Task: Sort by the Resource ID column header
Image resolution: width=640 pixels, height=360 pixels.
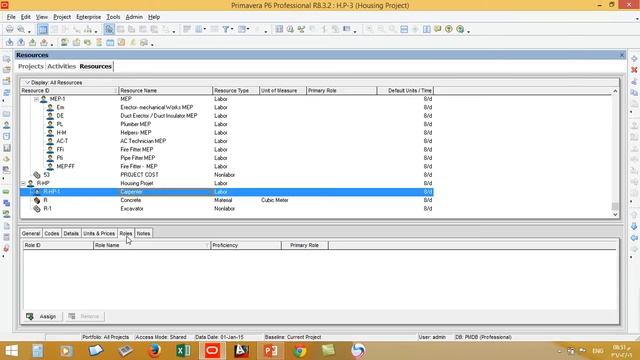Action: [x=69, y=91]
